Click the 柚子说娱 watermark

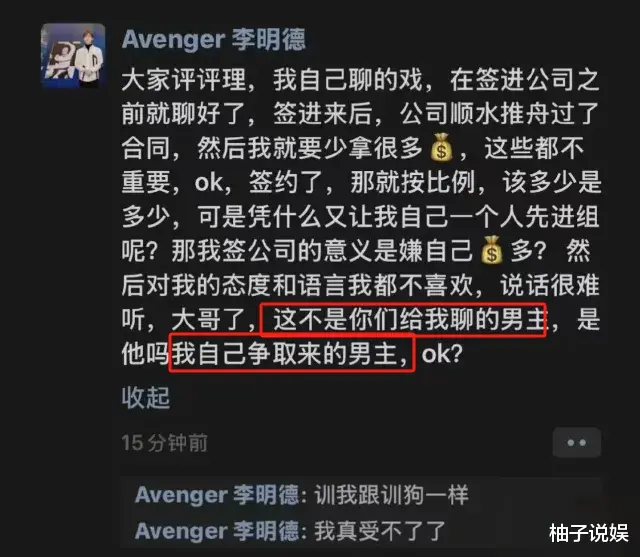588,533
